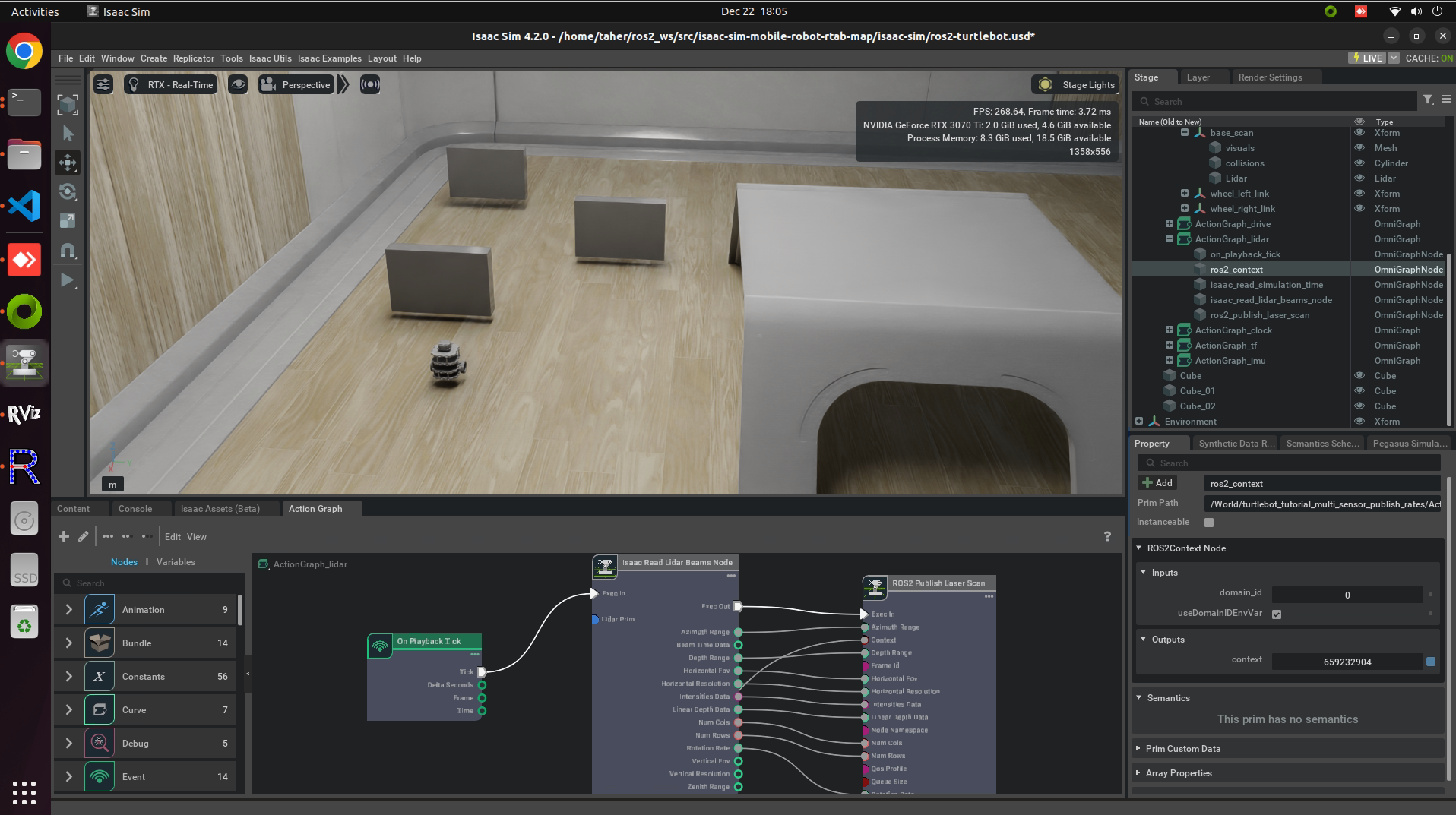This screenshot has width=1456, height=815.
Task: Click the Stage Lights sun icon
Action: tap(1045, 84)
